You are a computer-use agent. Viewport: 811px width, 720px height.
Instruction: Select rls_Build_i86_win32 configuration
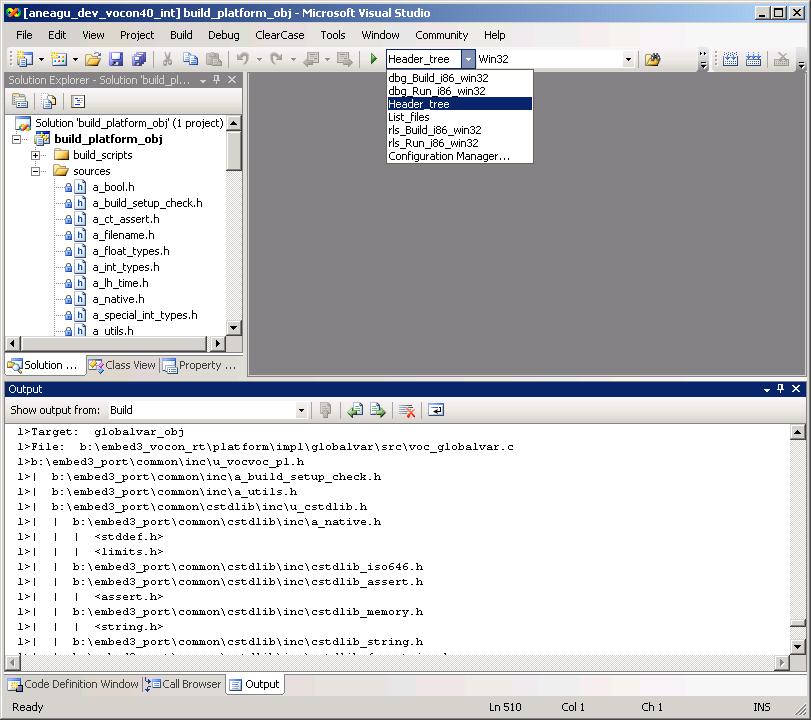[x=460, y=130]
